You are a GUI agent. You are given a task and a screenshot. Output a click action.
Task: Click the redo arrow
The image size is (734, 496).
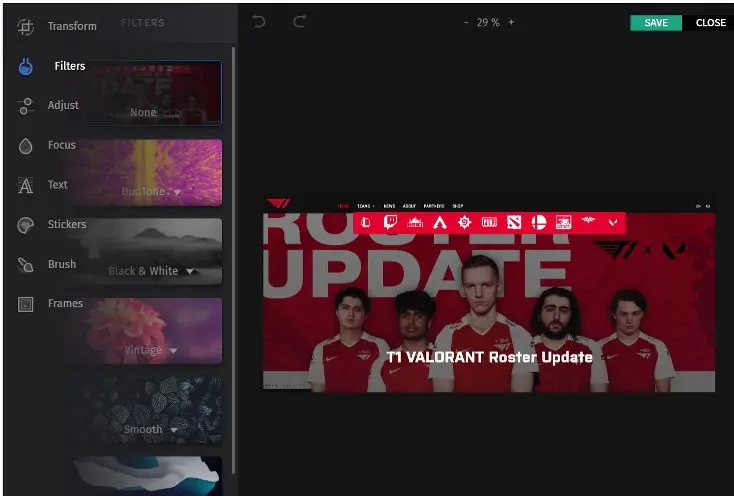pyautogui.click(x=299, y=22)
